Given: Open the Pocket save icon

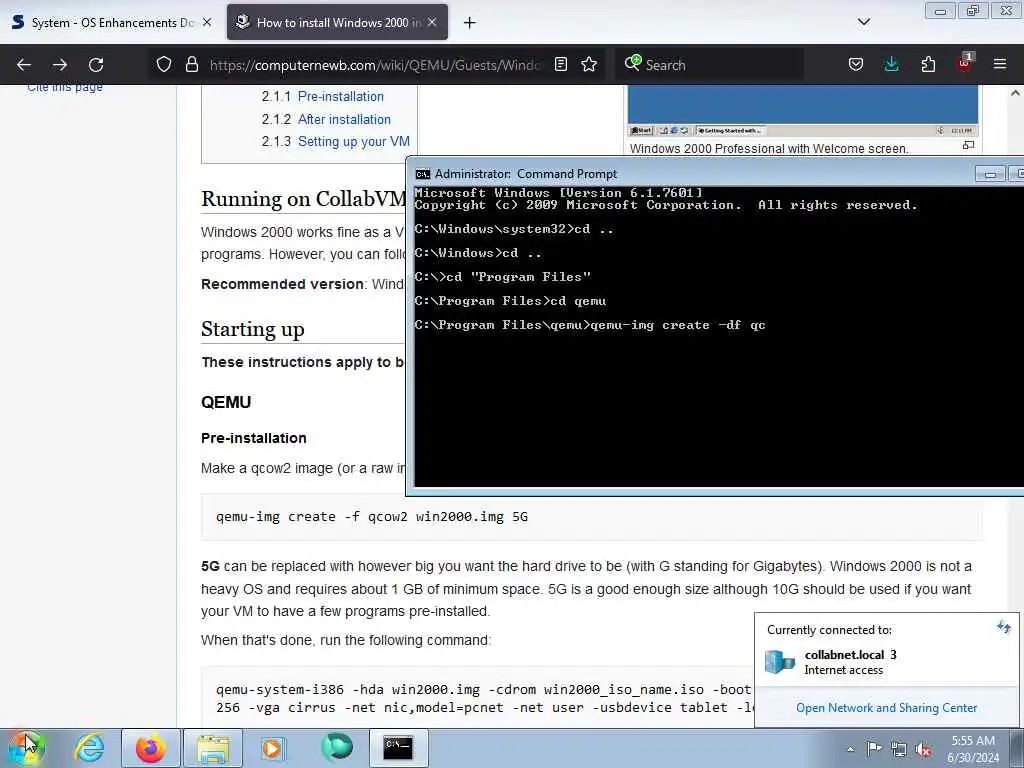Looking at the screenshot, I should [x=856, y=64].
